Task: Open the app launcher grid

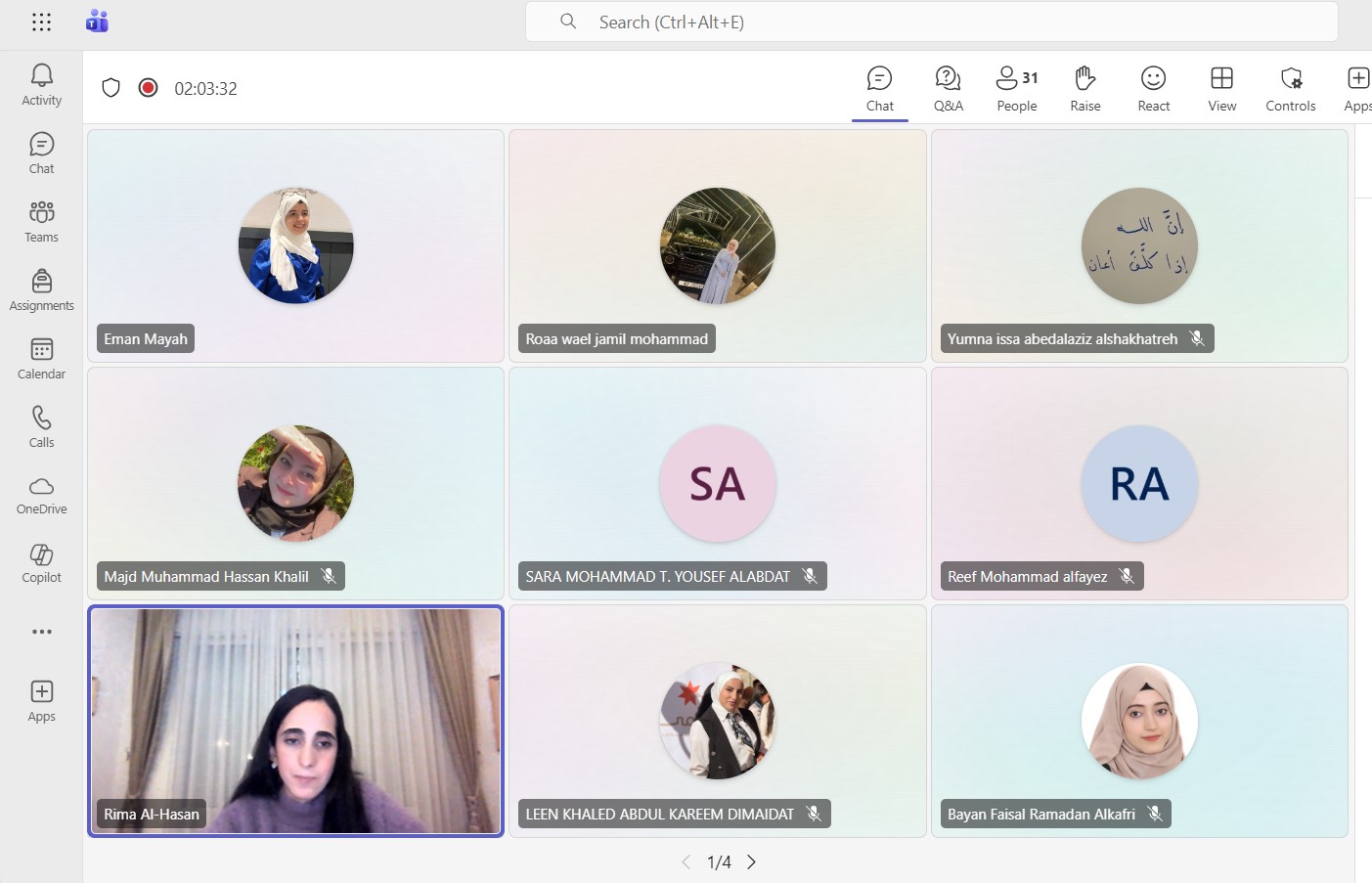Action: (41, 22)
